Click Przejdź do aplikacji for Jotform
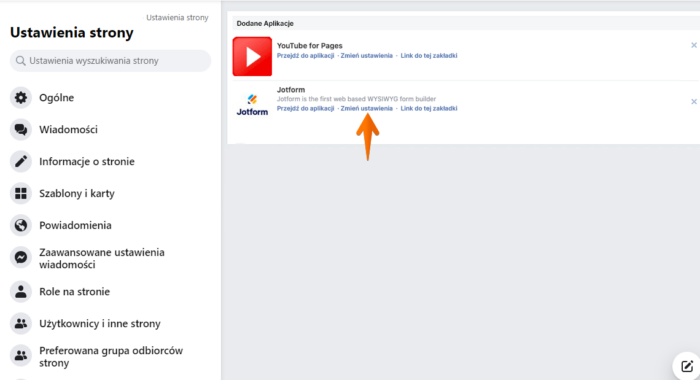The height and width of the screenshot is (380, 700). (x=305, y=108)
